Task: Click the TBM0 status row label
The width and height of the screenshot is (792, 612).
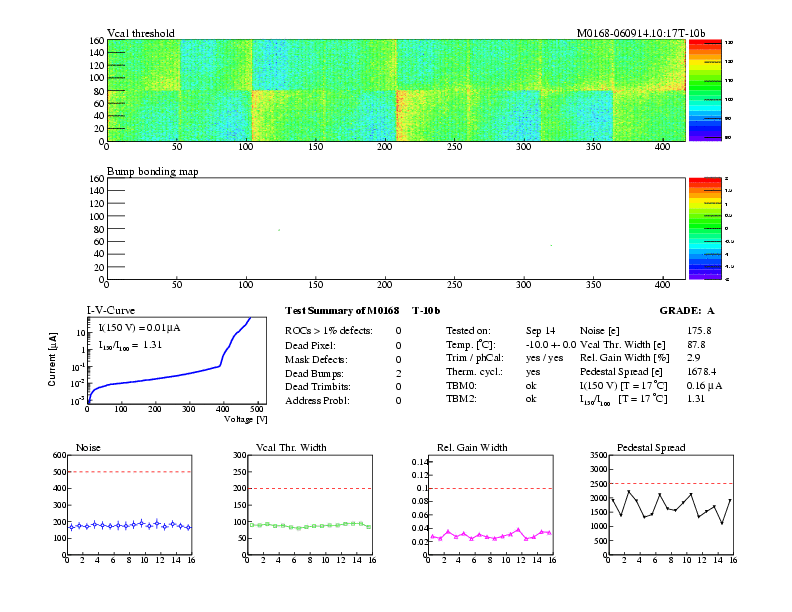Action: pyautogui.click(x=460, y=386)
